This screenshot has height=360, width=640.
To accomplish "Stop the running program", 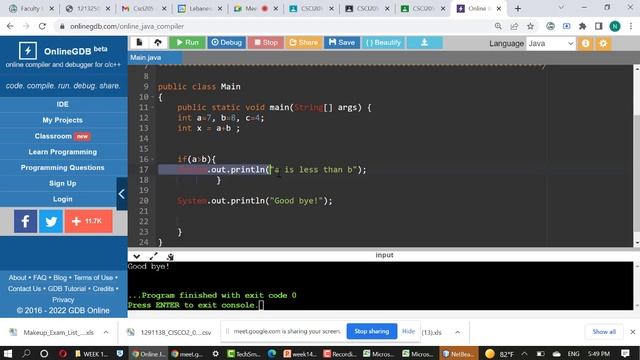I will [266, 42].
